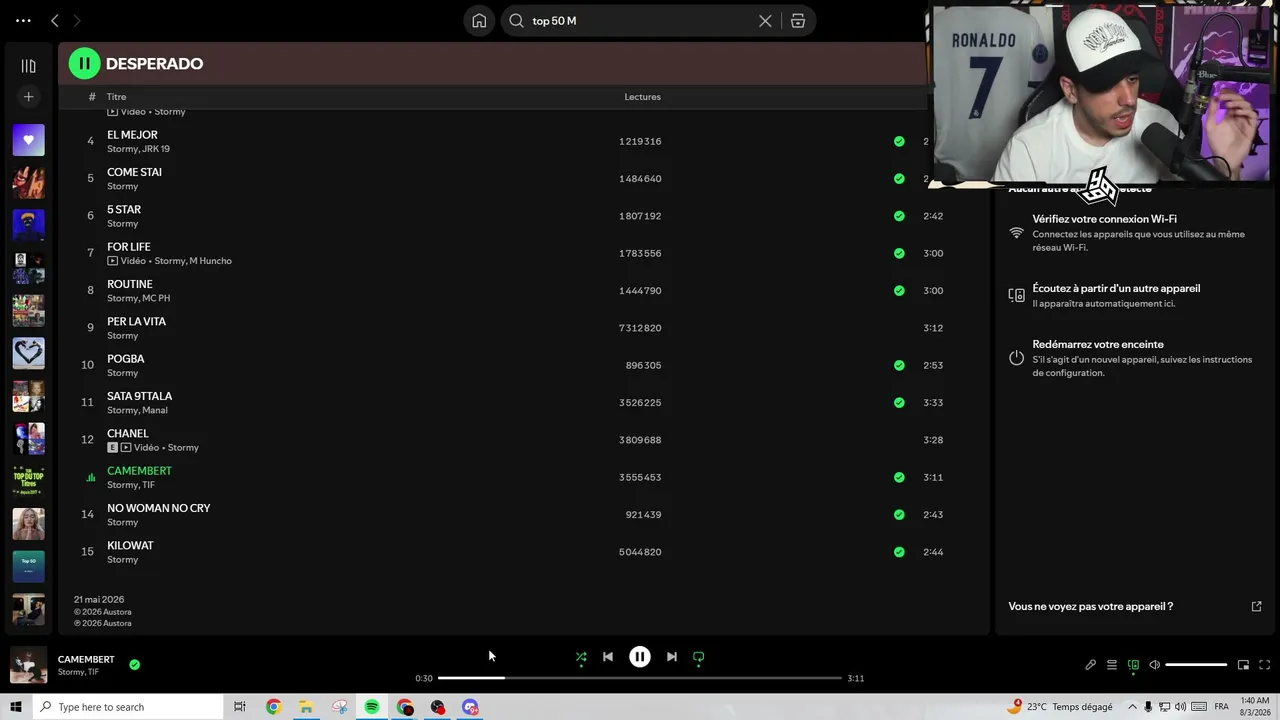
Task: Open Your Library icon in sidebar
Action: coord(28,66)
